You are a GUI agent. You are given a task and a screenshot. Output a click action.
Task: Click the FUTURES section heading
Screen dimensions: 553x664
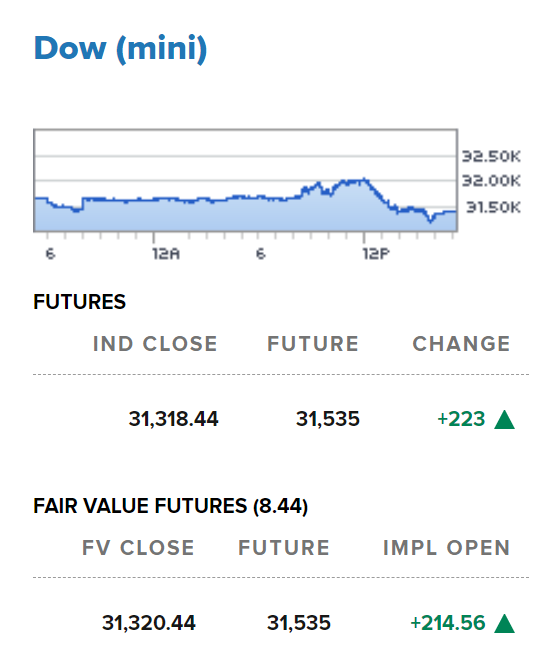point(80,302)
